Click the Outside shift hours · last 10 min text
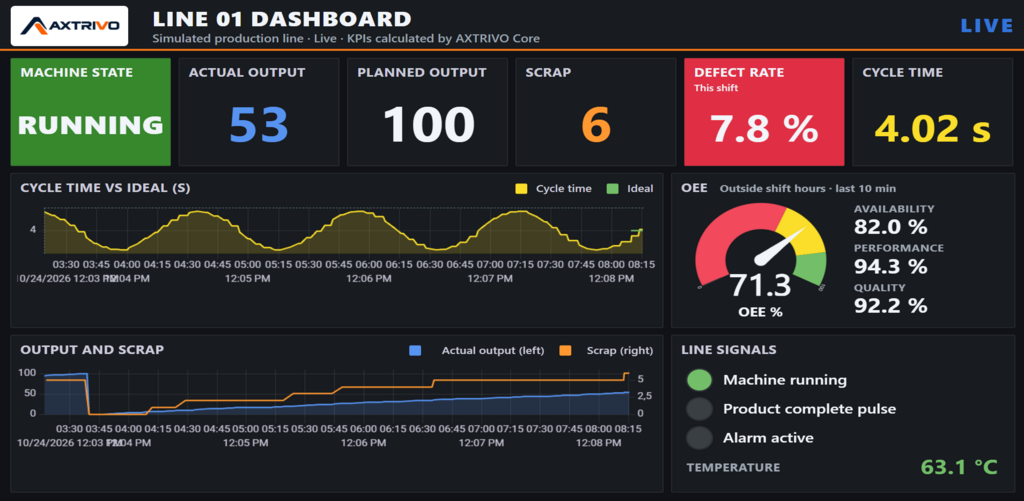This screenshot has width=1024, height=501. pos(808,189)
